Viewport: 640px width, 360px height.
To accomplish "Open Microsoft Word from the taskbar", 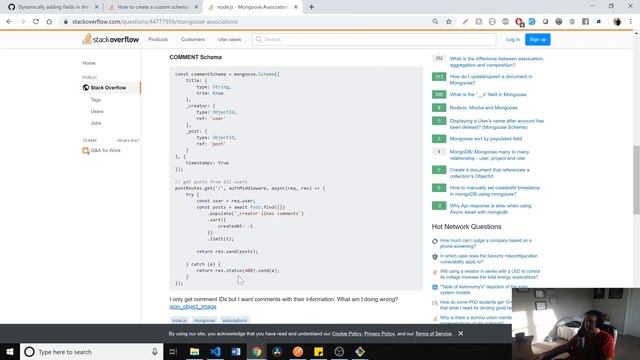I will click(x=236, y=351).
